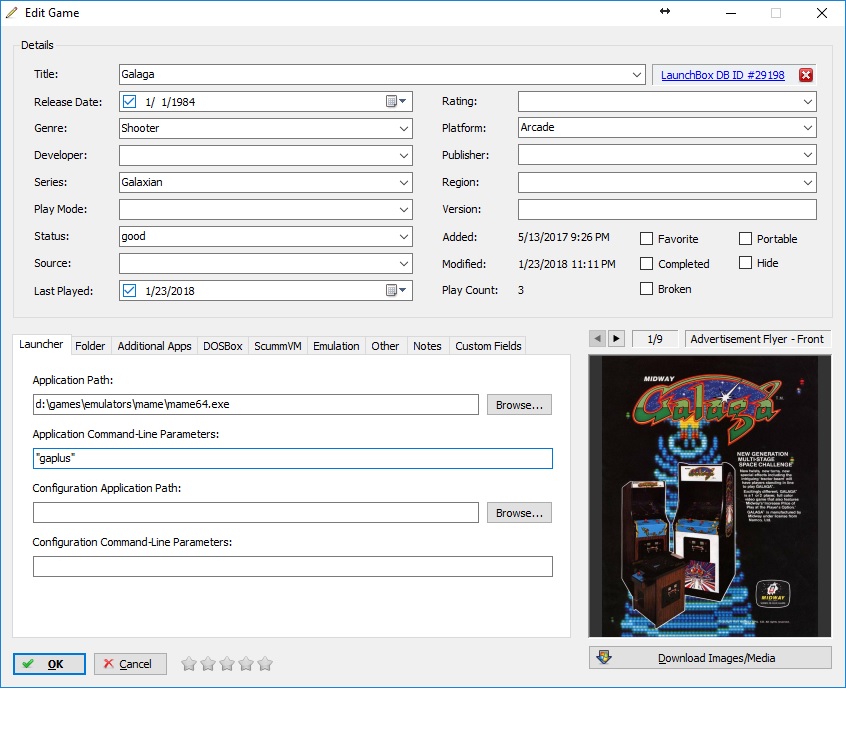The image size is (846, 730).
Task: Open the Series dropdown showing Galaxian
Action: point(404,182)
